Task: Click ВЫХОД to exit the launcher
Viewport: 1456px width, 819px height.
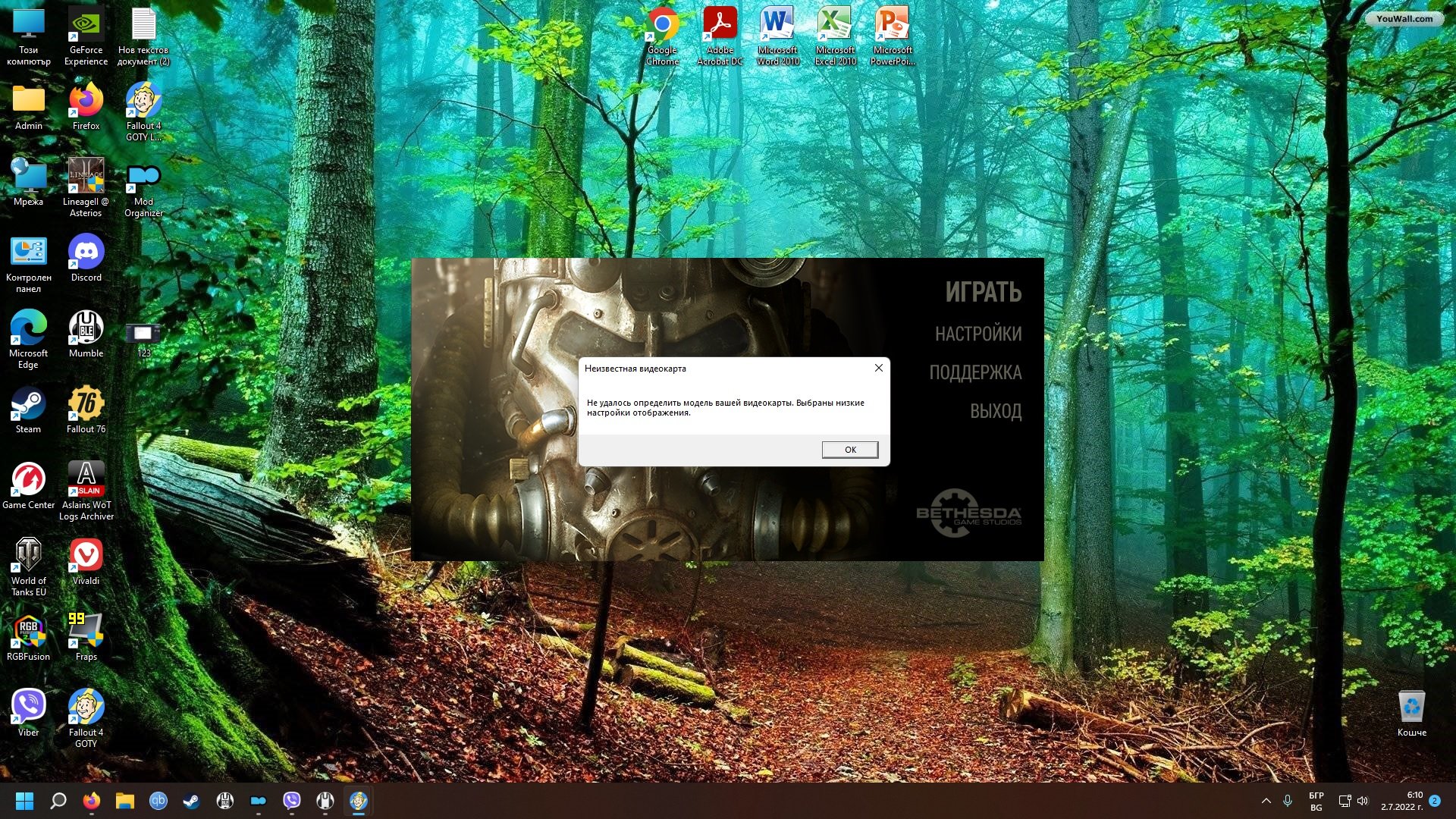Action: pyautogui.click(x=995, y=411)
